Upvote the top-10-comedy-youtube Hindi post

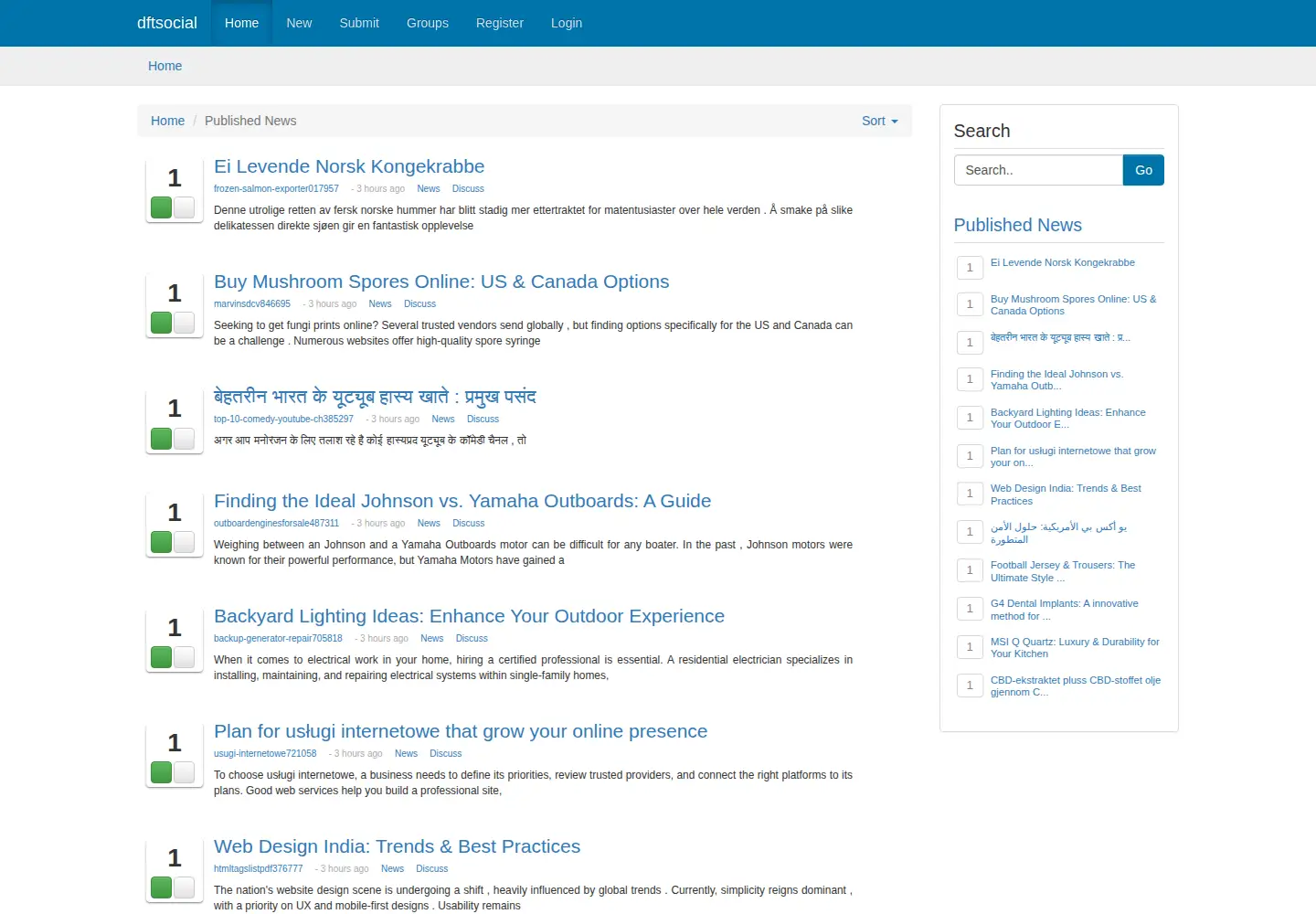tap(162, 438)
